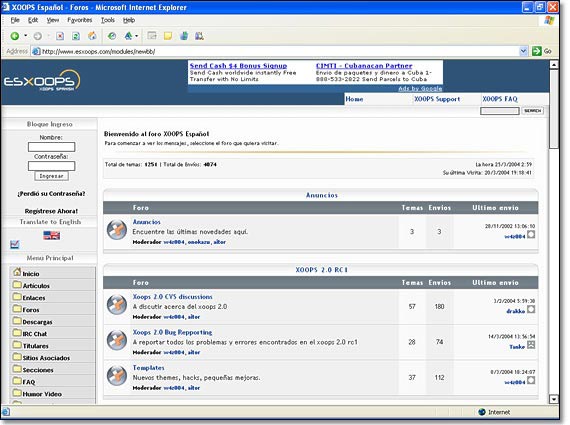Click the English flag translate icon

pos(52,235)
